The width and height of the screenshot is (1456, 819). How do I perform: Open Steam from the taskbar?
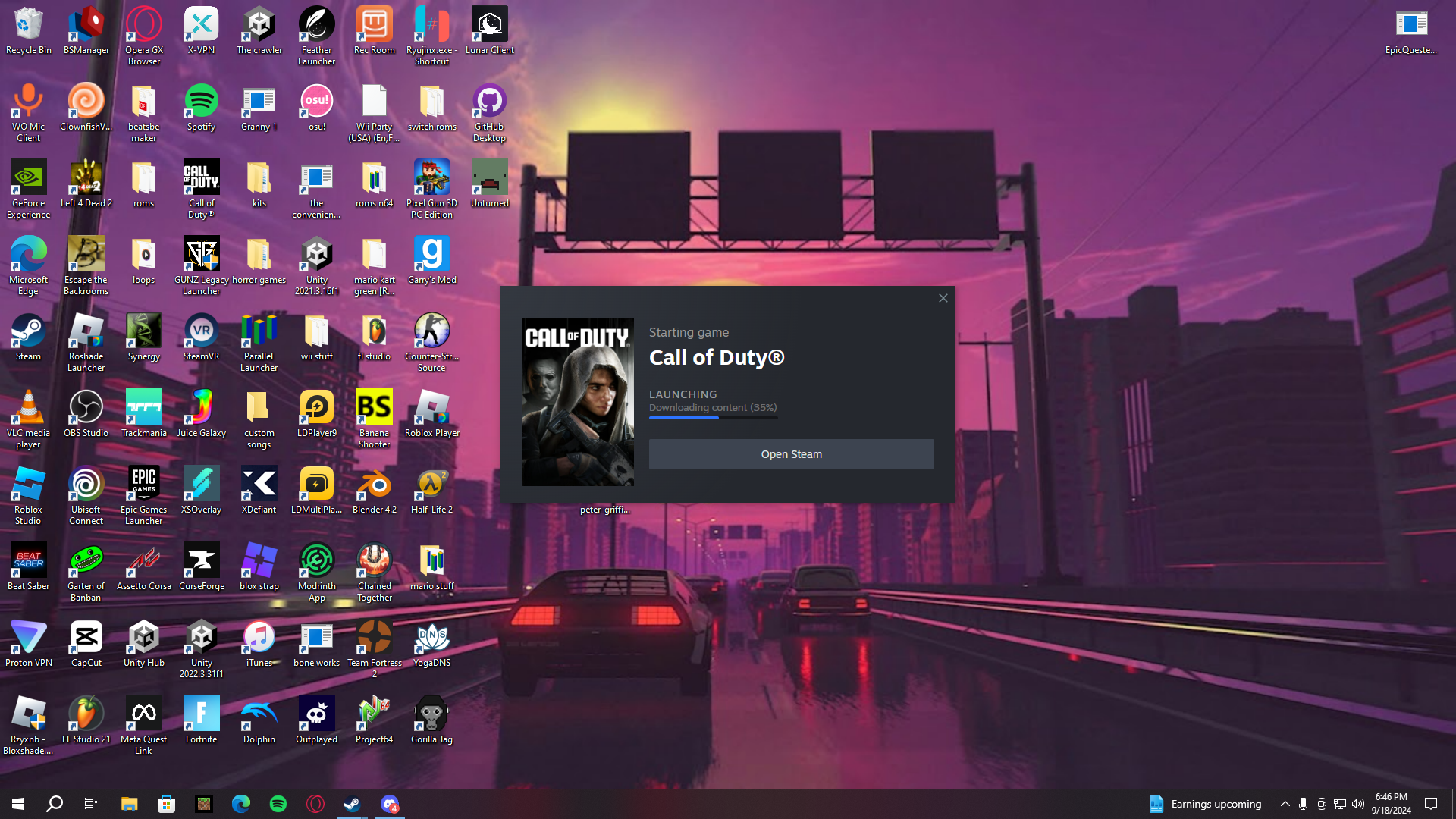[x=352, y=804]
